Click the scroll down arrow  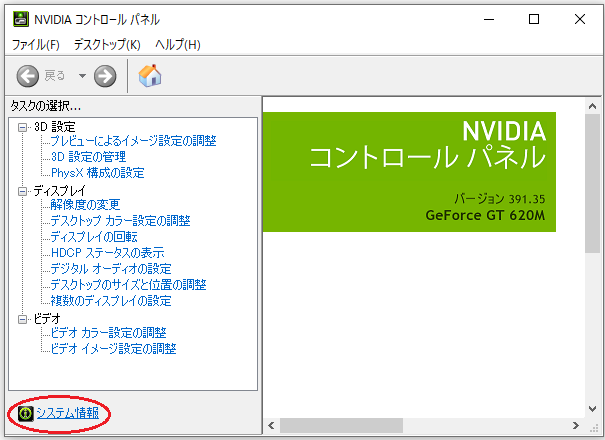592,408
